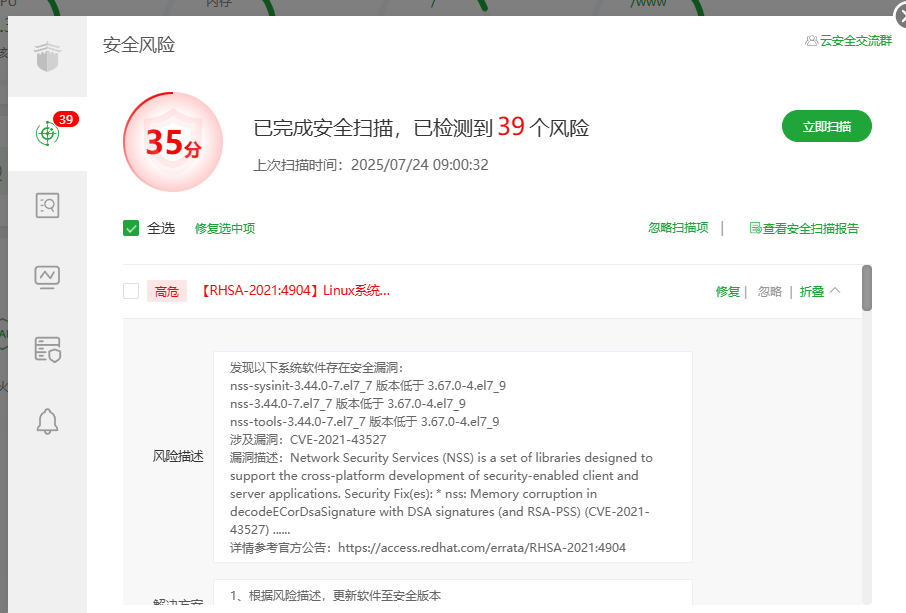
Task: Open the server shield protection icon
Action: pos(47,349)
